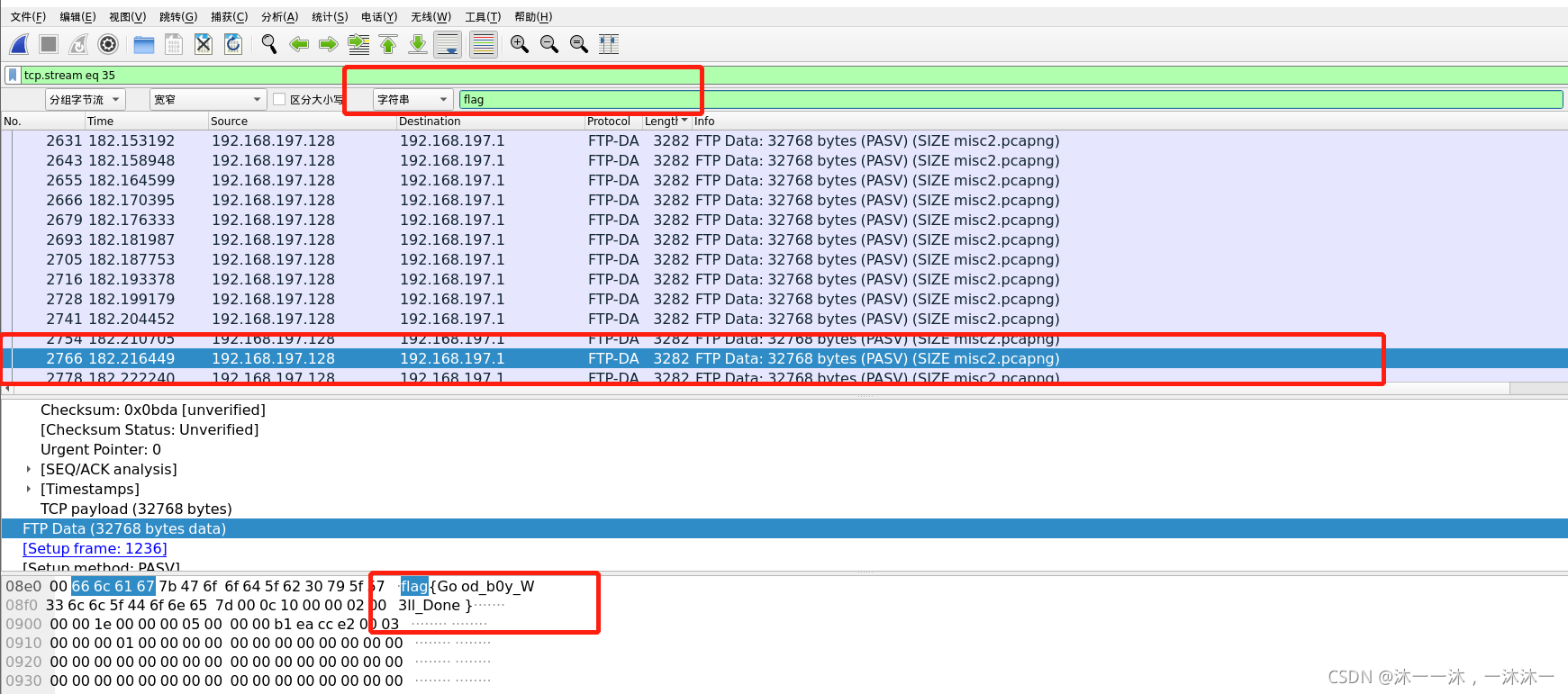
Task: Open the 宽窄 character width dropdown
Action: click(x=207, y=99)
